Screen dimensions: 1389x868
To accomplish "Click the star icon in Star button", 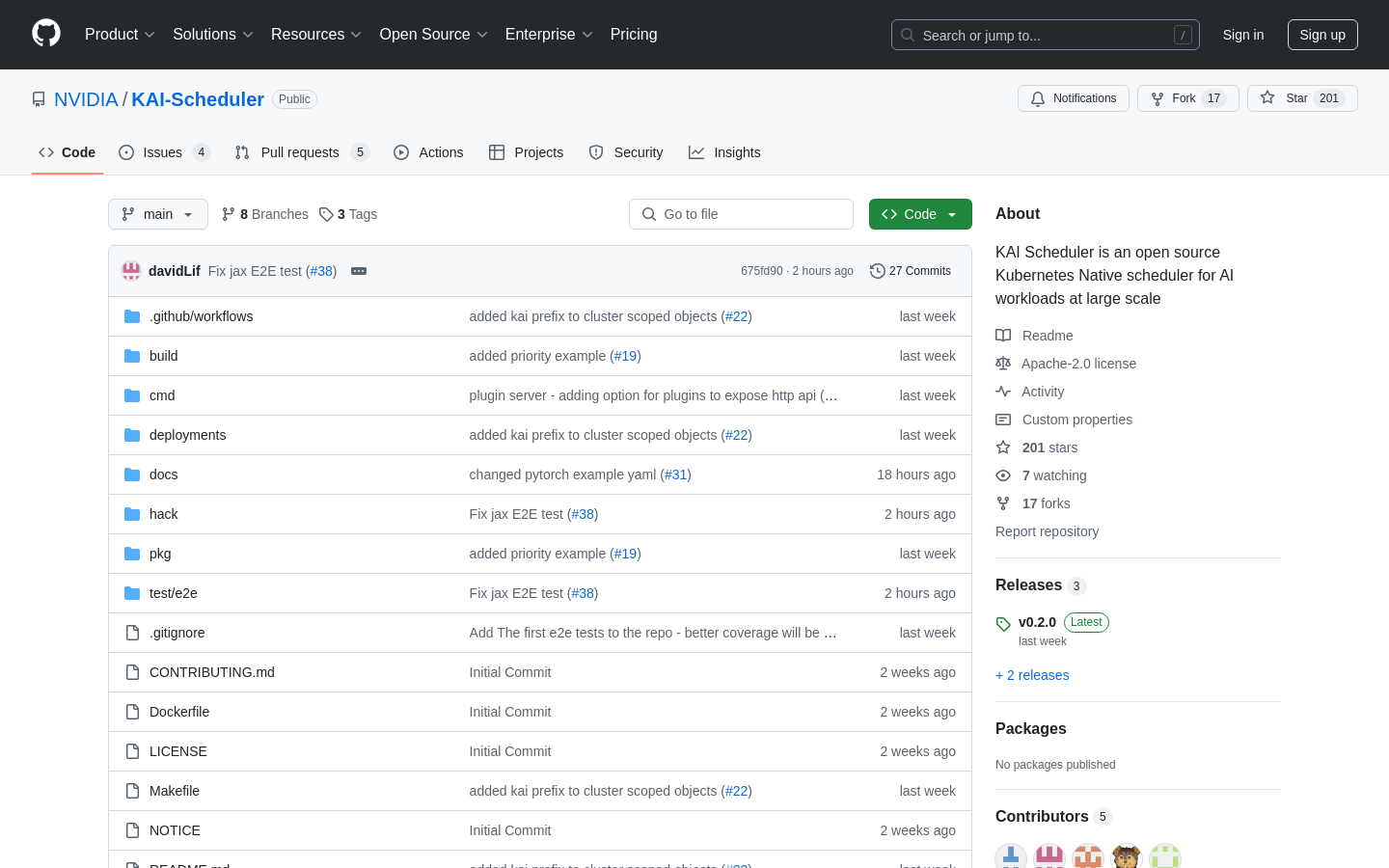I will click(x=1267, y=98).
